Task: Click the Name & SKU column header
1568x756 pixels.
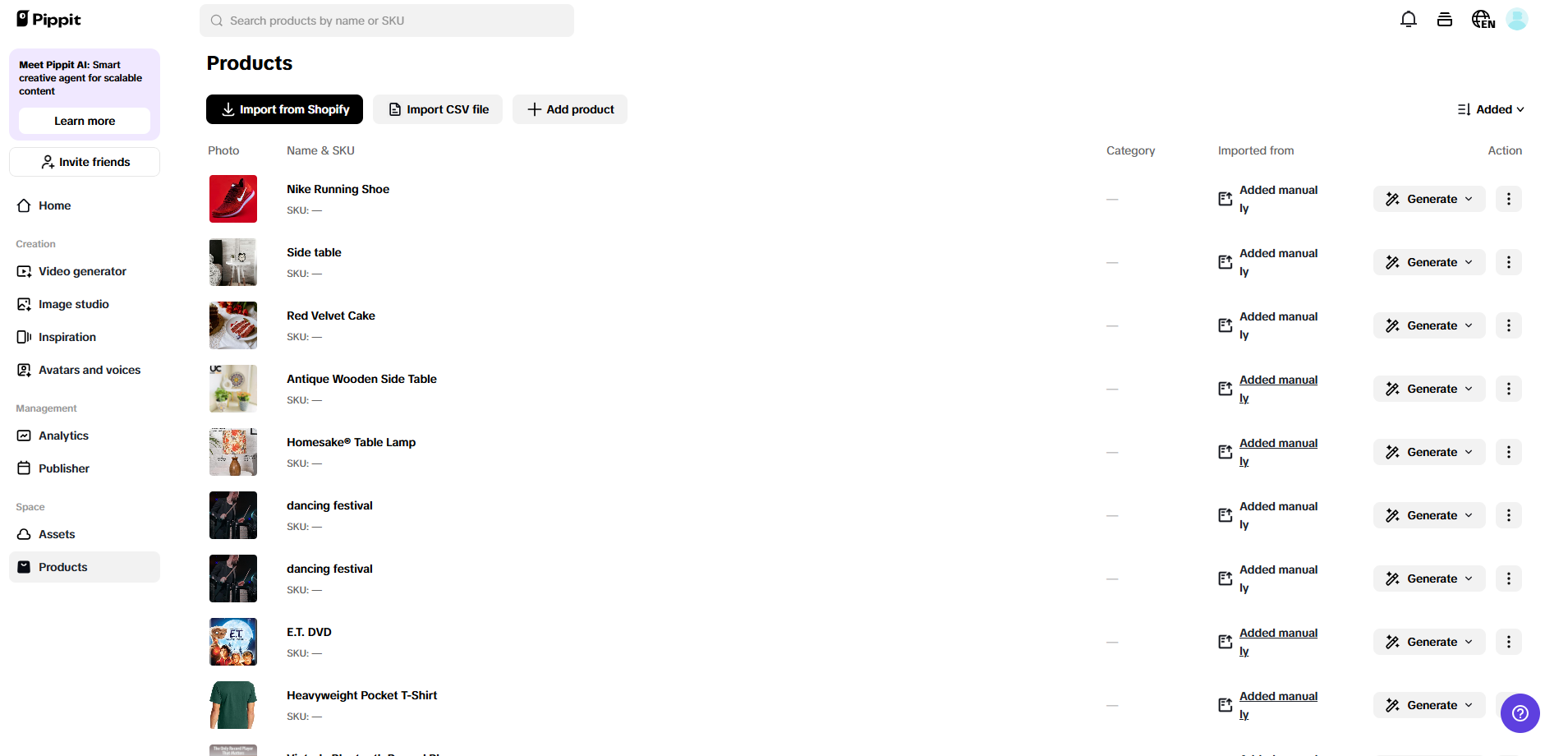Action: pyautogui.click(x=320, y=150)
